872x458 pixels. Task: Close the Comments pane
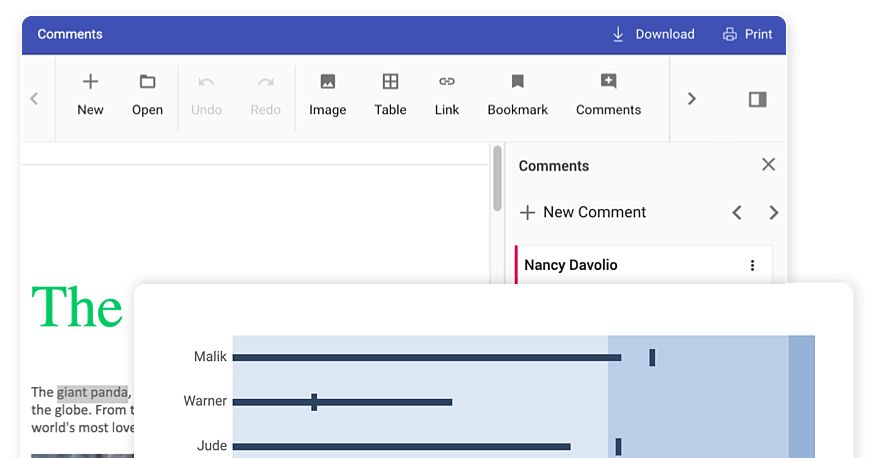[769, 165]
